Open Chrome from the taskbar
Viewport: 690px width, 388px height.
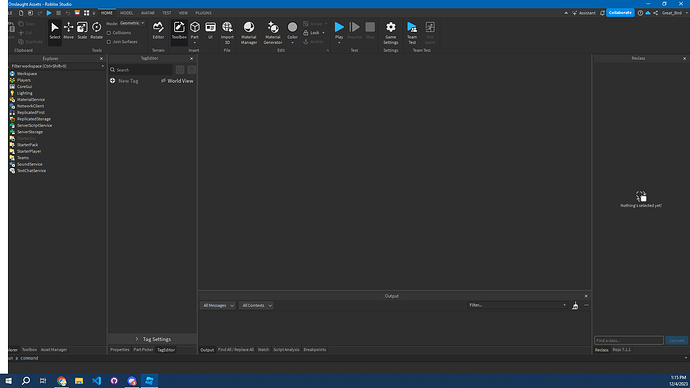(x=61, y=381)
